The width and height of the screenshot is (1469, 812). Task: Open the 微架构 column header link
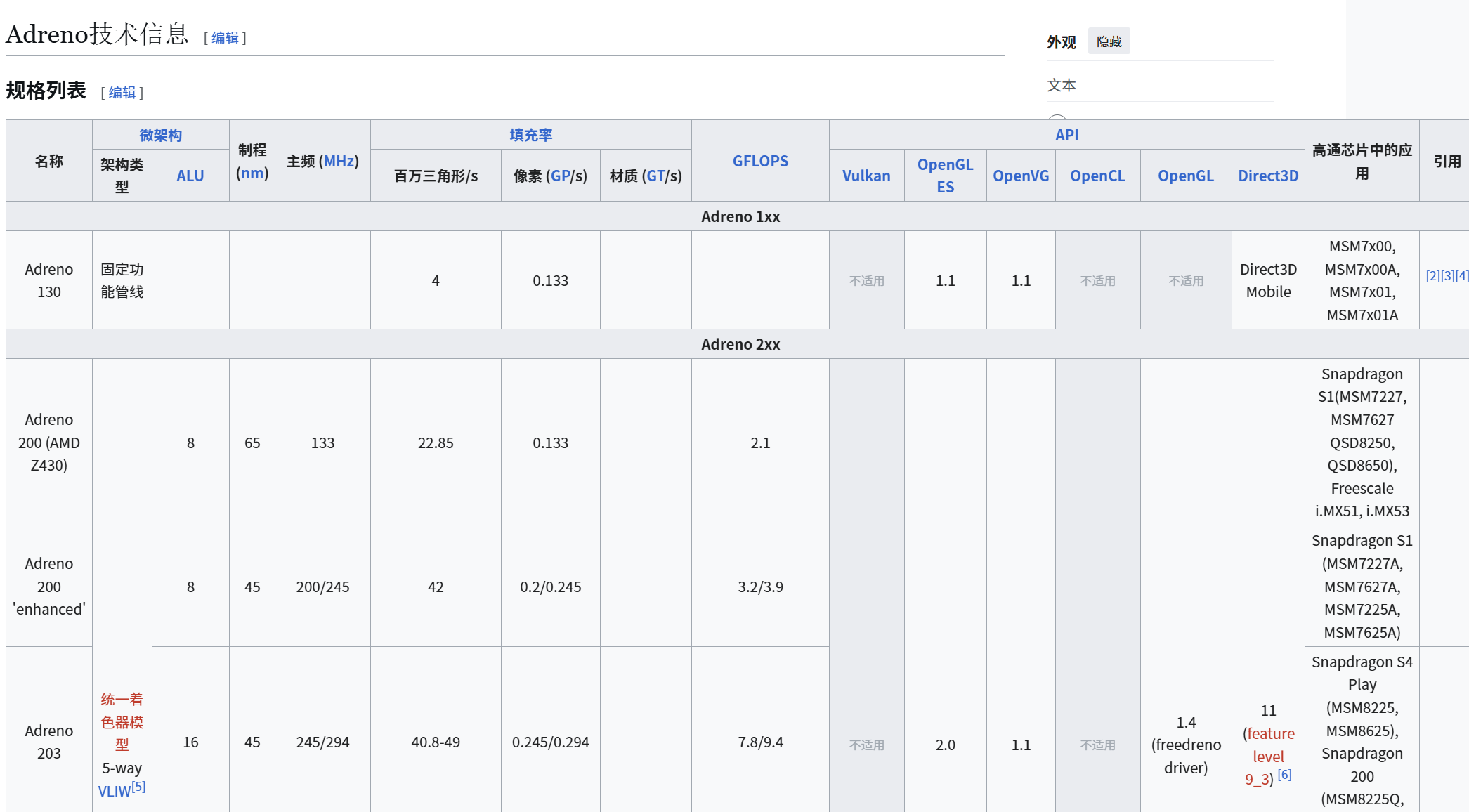pyautogui.click(x=160, y=135)
